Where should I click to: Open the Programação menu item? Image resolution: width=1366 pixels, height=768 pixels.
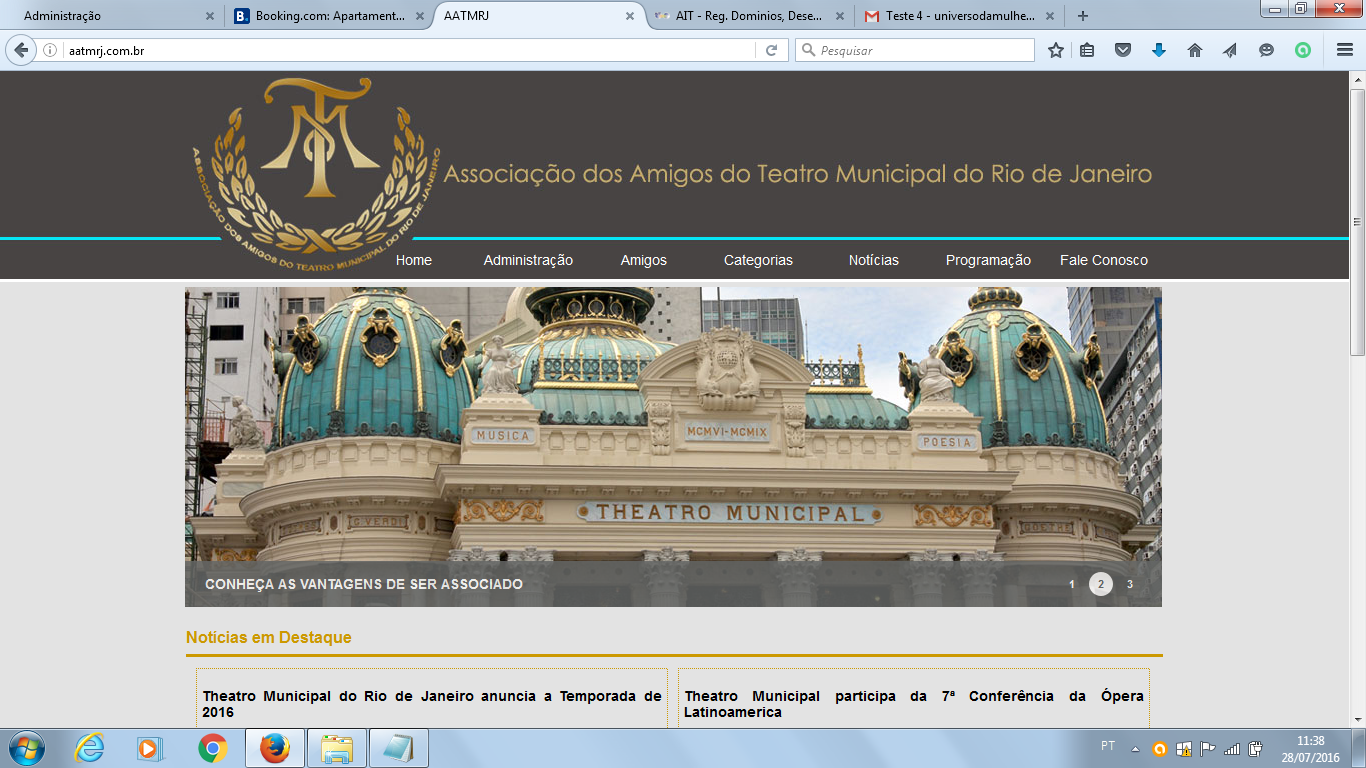(x=988, y=260)
